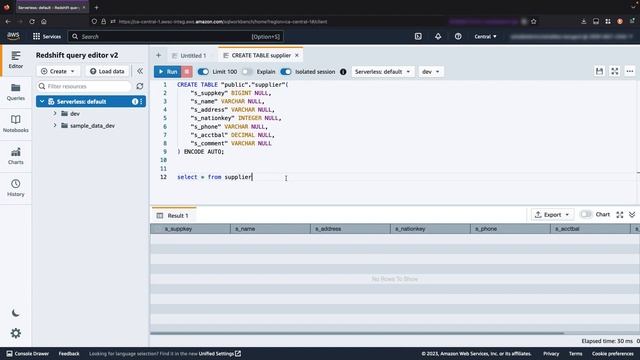
Task: Open the AWS Services grid menu
Action: pyautogui.click(x=47, y=36)
